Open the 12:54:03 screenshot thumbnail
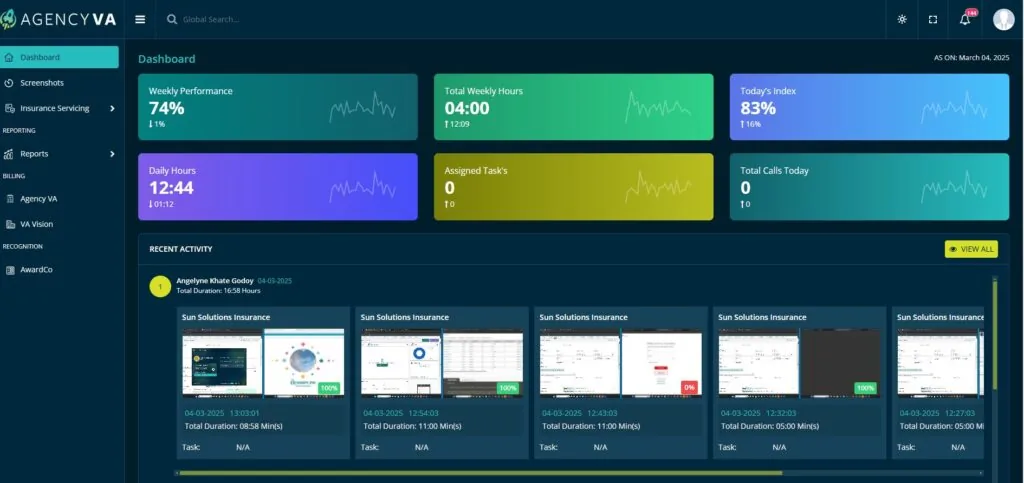This screenshot has height=483, width=1024. pyautogui.click(x=442, y=363)
